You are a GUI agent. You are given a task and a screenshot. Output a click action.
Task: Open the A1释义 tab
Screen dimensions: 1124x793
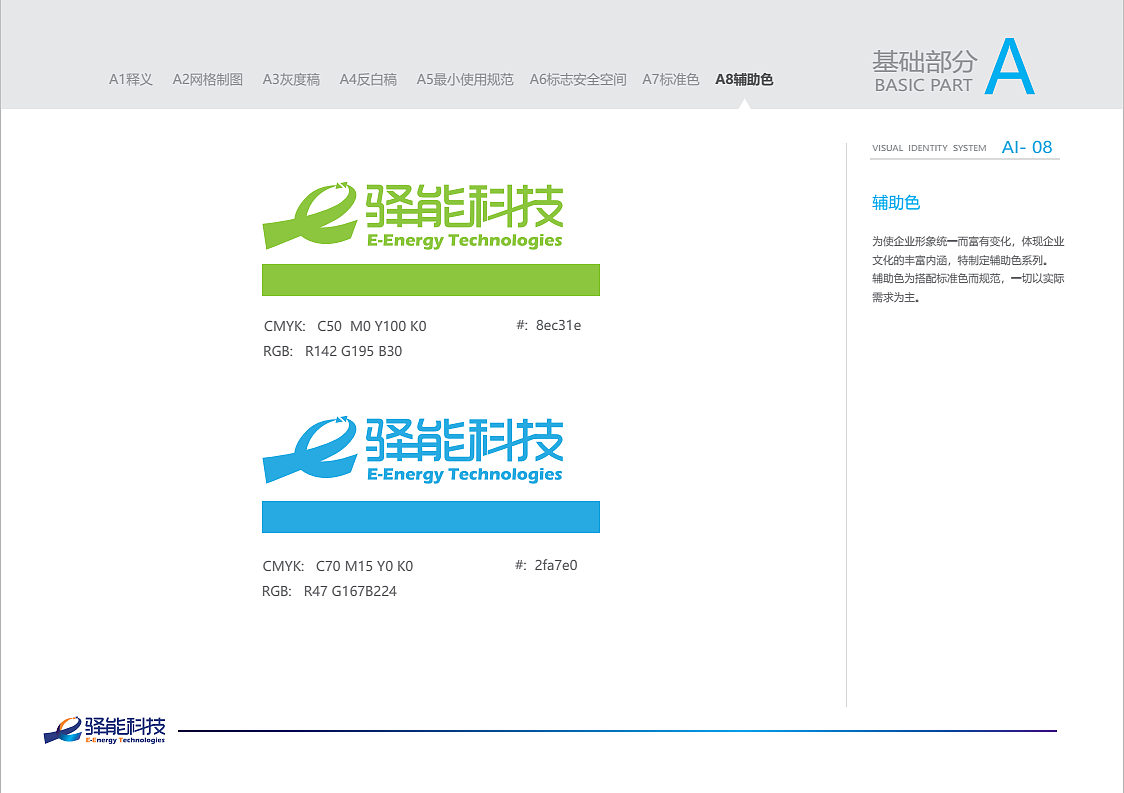(x=130, y=80)
